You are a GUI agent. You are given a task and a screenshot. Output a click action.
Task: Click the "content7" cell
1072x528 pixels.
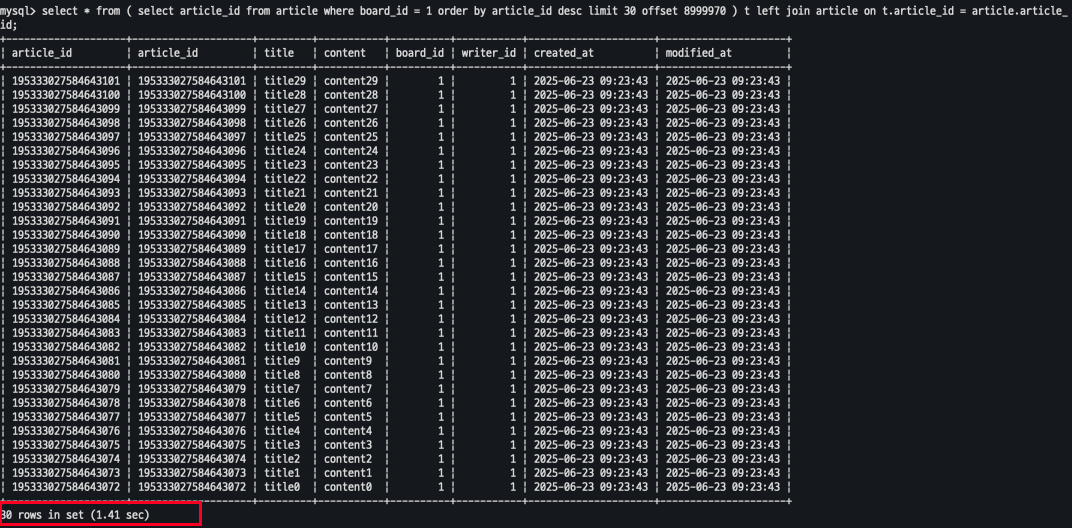point(348,389)
